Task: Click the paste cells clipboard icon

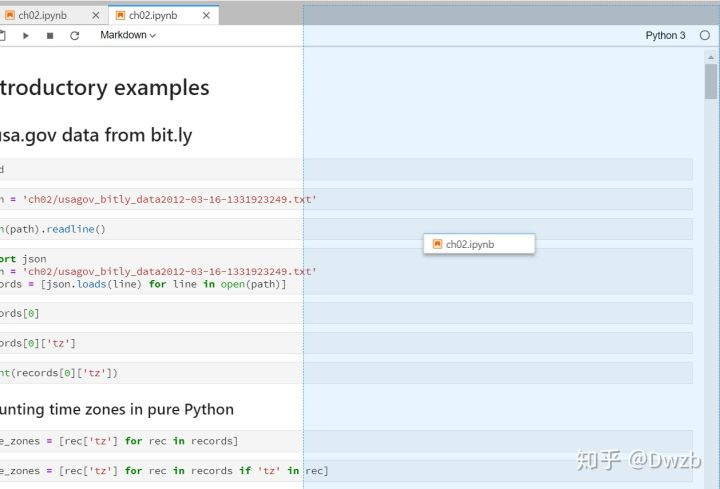Action: pyautogui.click(x=2, y=35)
